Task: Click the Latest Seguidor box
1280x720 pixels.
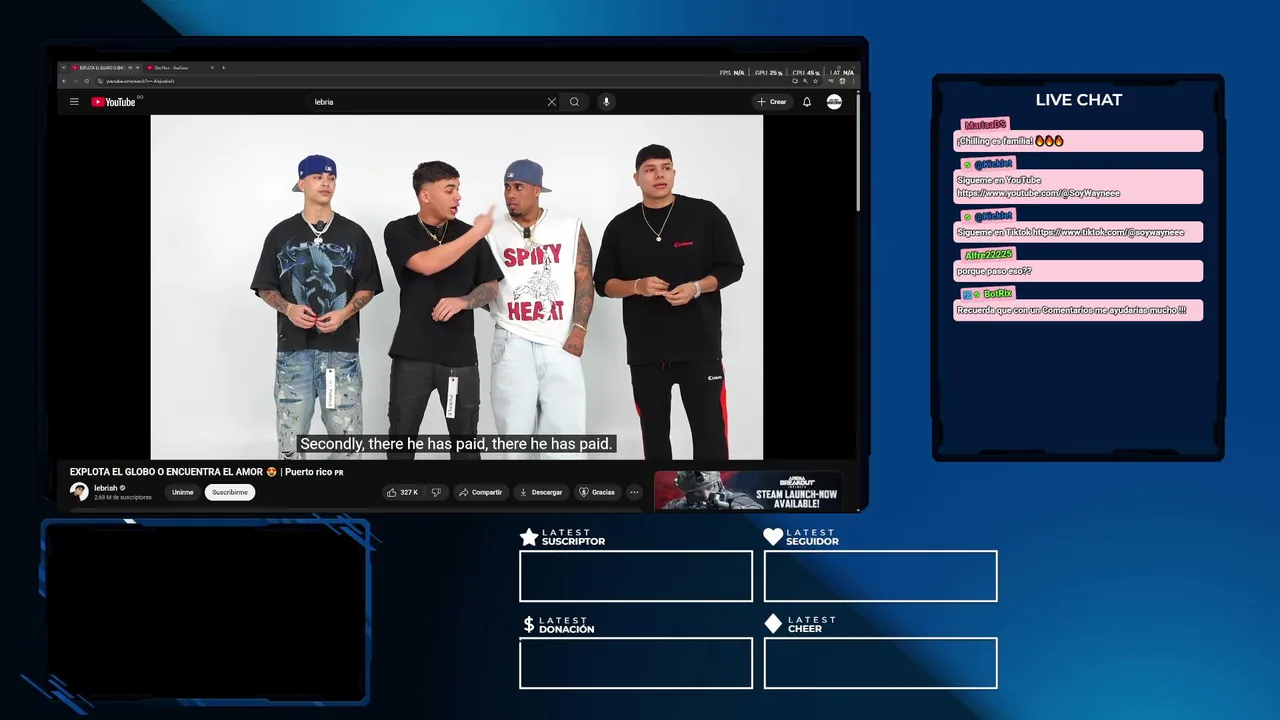Action: [x=880, y=576]
